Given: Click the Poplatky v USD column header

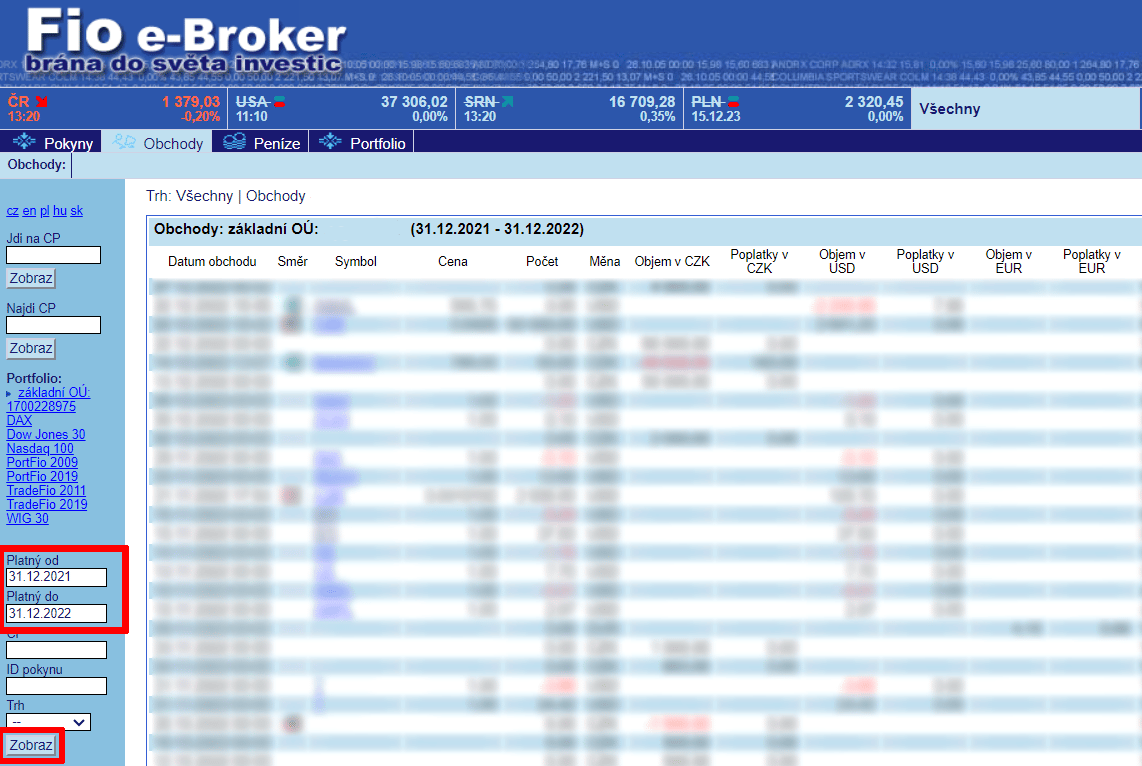Looking at the screenshot, I should tap(925, 261).
